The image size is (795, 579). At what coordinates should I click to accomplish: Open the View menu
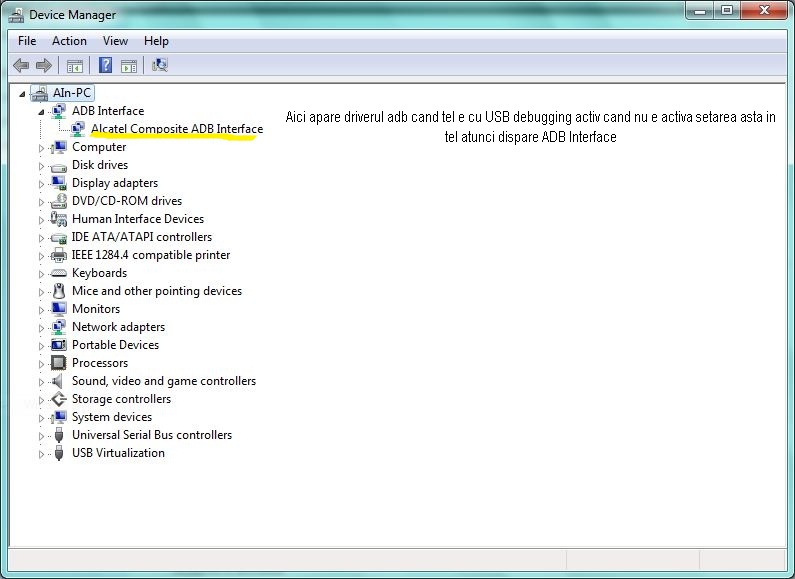(x=116, y=41)
